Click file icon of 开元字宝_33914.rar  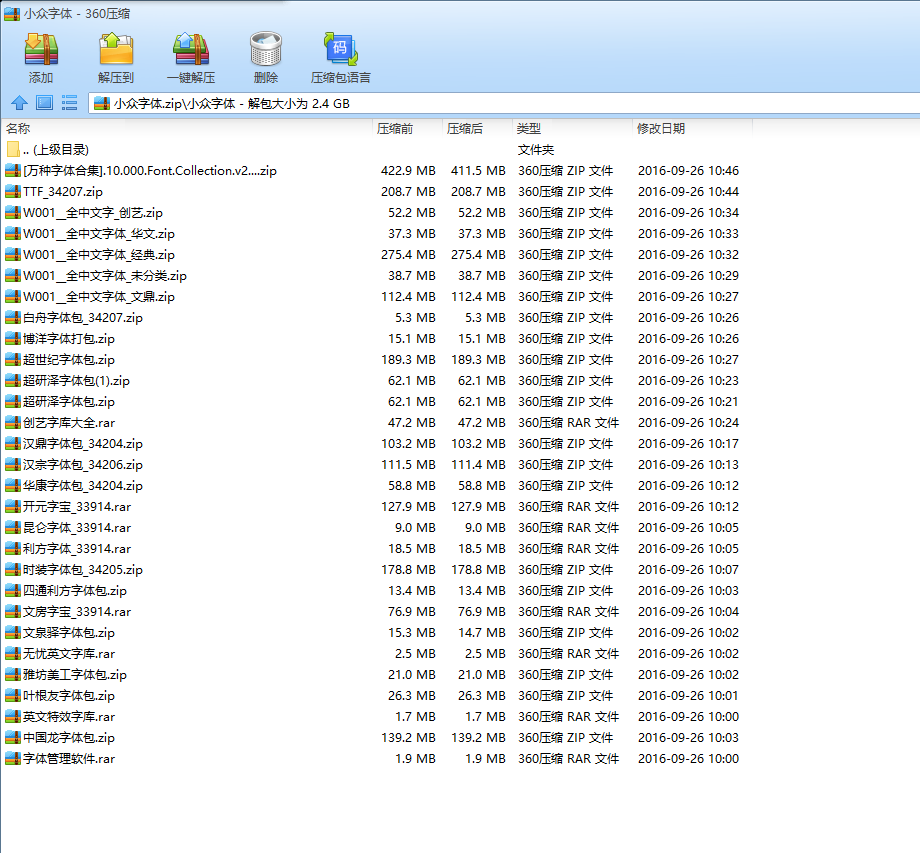click(x=13, y=507)
